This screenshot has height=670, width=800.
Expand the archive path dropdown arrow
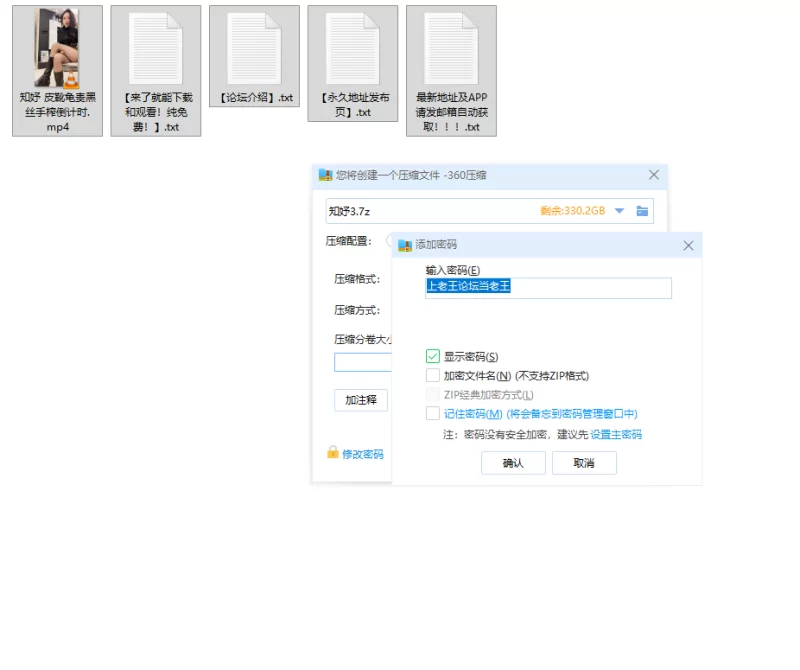(619, 211)
